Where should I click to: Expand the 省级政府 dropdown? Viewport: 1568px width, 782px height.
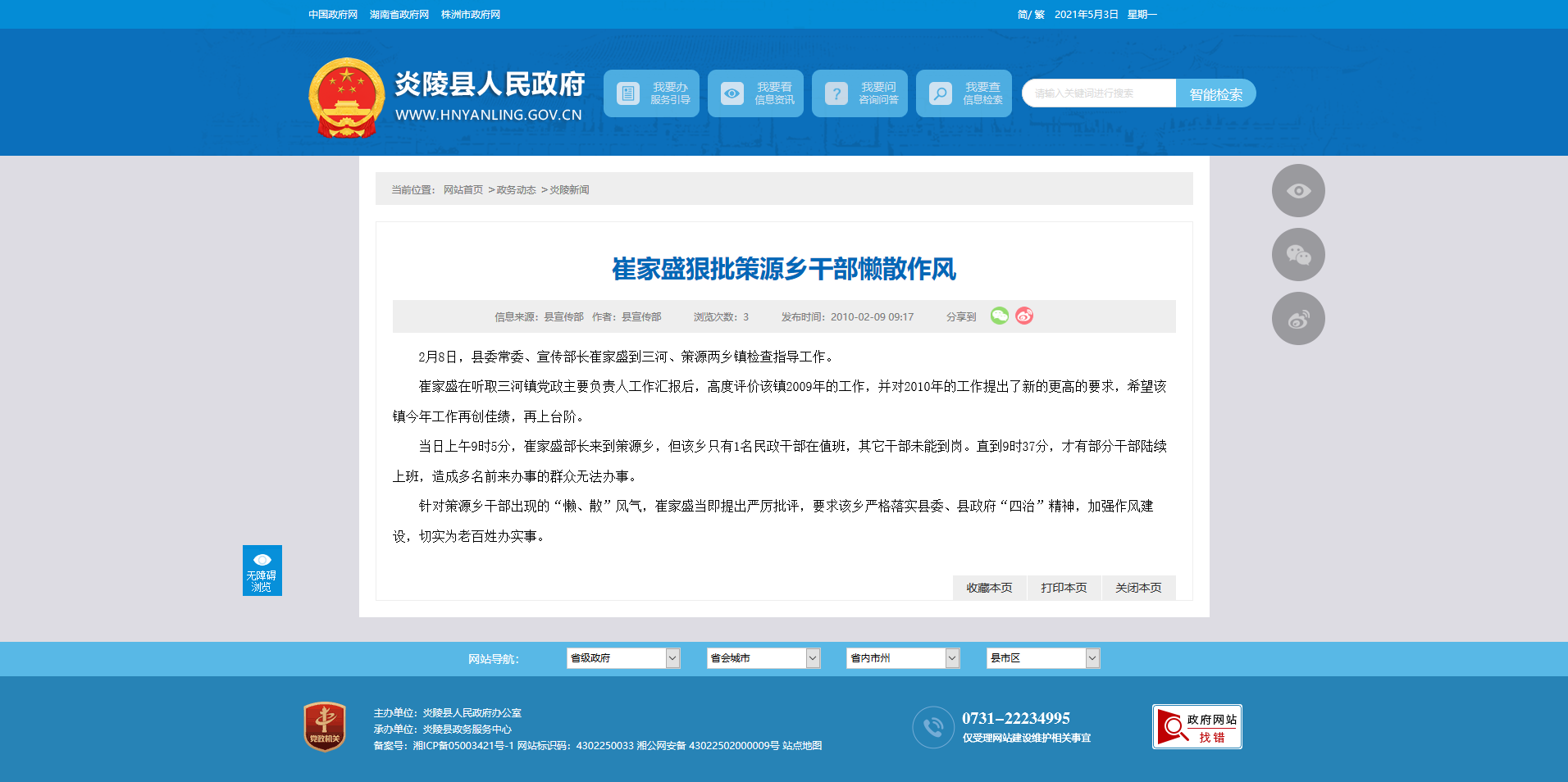pyautogui.click(x=623, y=658)
